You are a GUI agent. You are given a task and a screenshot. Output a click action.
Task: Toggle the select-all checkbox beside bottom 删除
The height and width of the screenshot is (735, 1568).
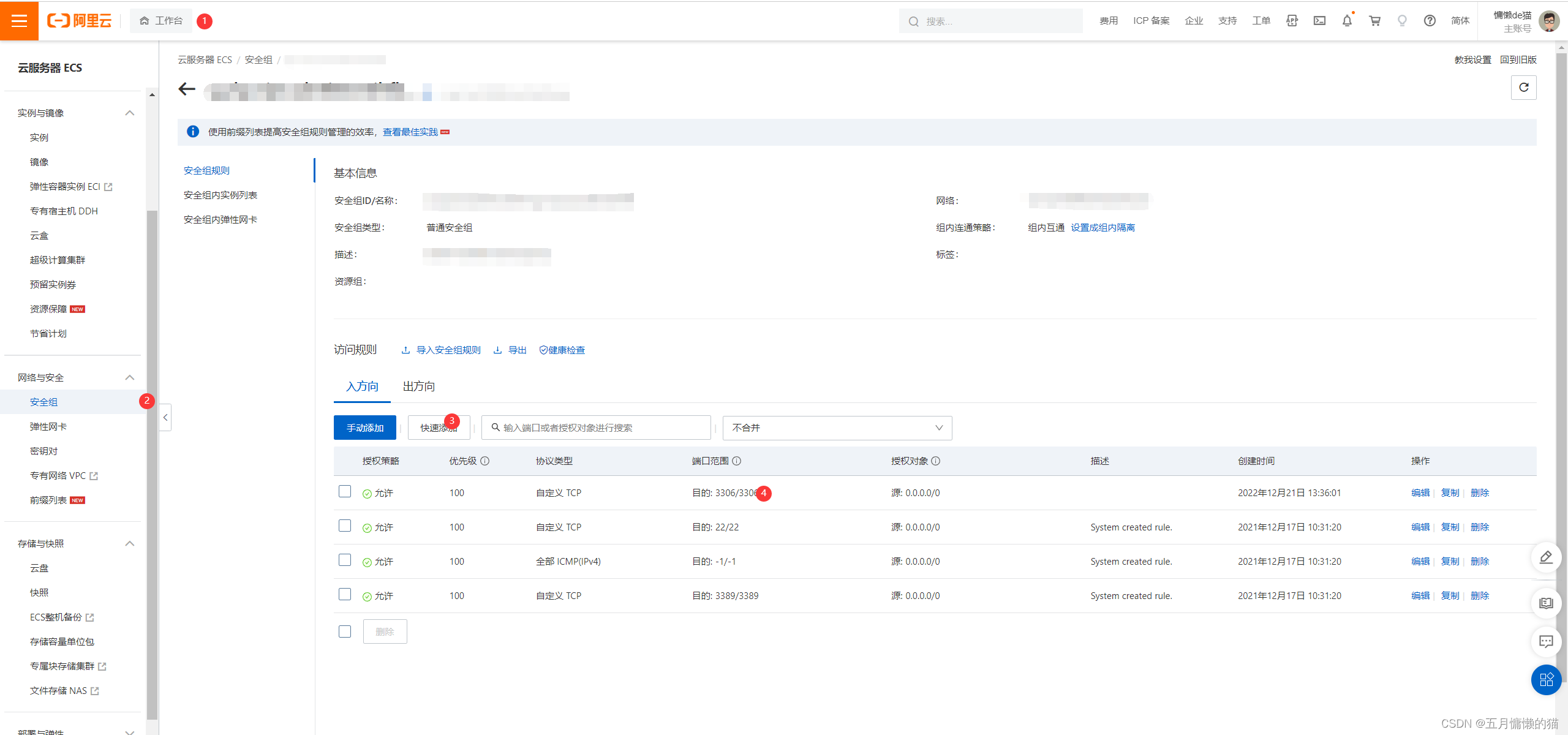[345, 631]
